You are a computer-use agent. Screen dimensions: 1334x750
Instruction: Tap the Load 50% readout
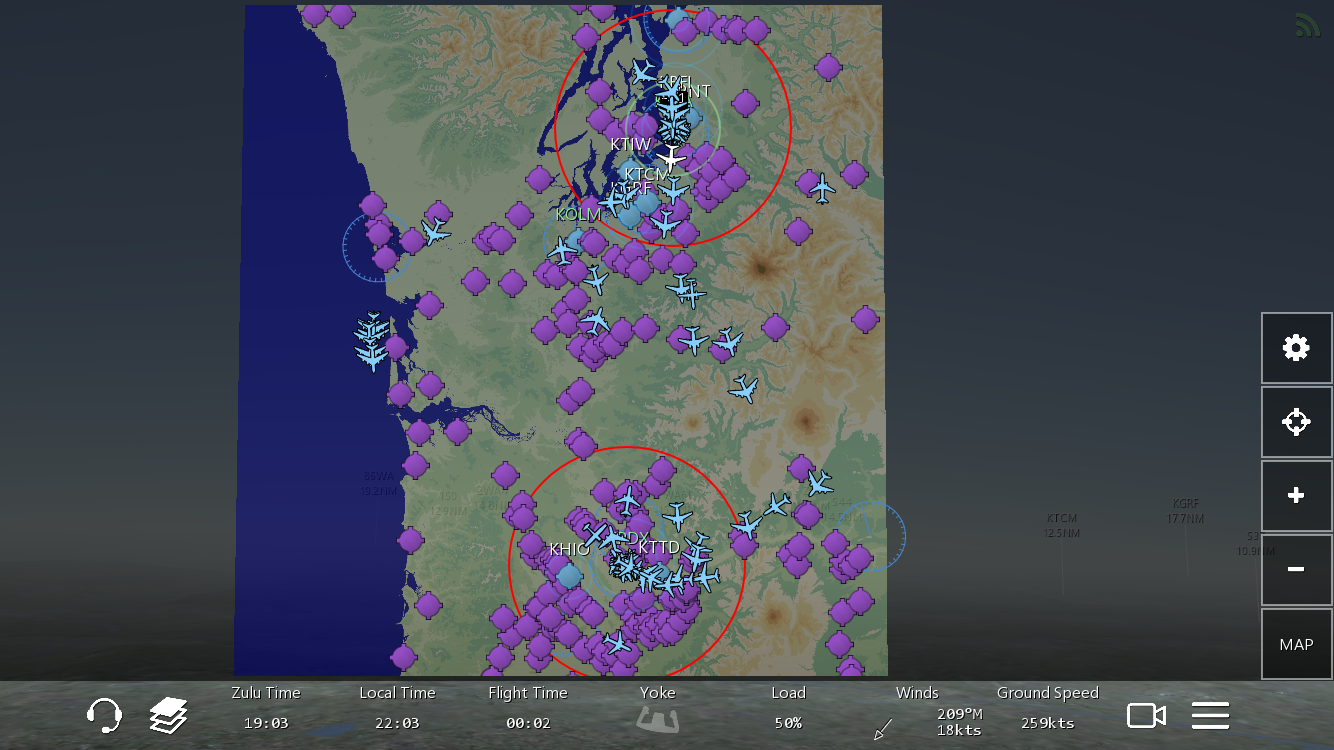788,708
